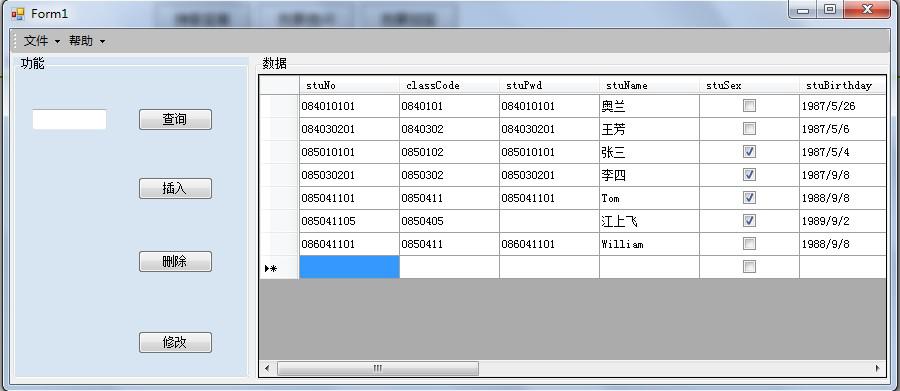Click the horizontal scrollbar thumb

378,368
